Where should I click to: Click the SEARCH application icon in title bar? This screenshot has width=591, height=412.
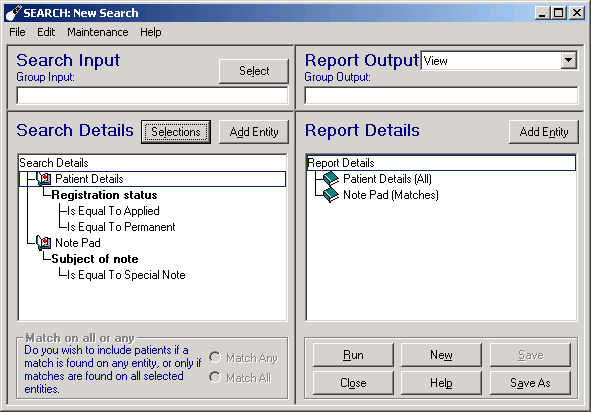coord(13,13)
